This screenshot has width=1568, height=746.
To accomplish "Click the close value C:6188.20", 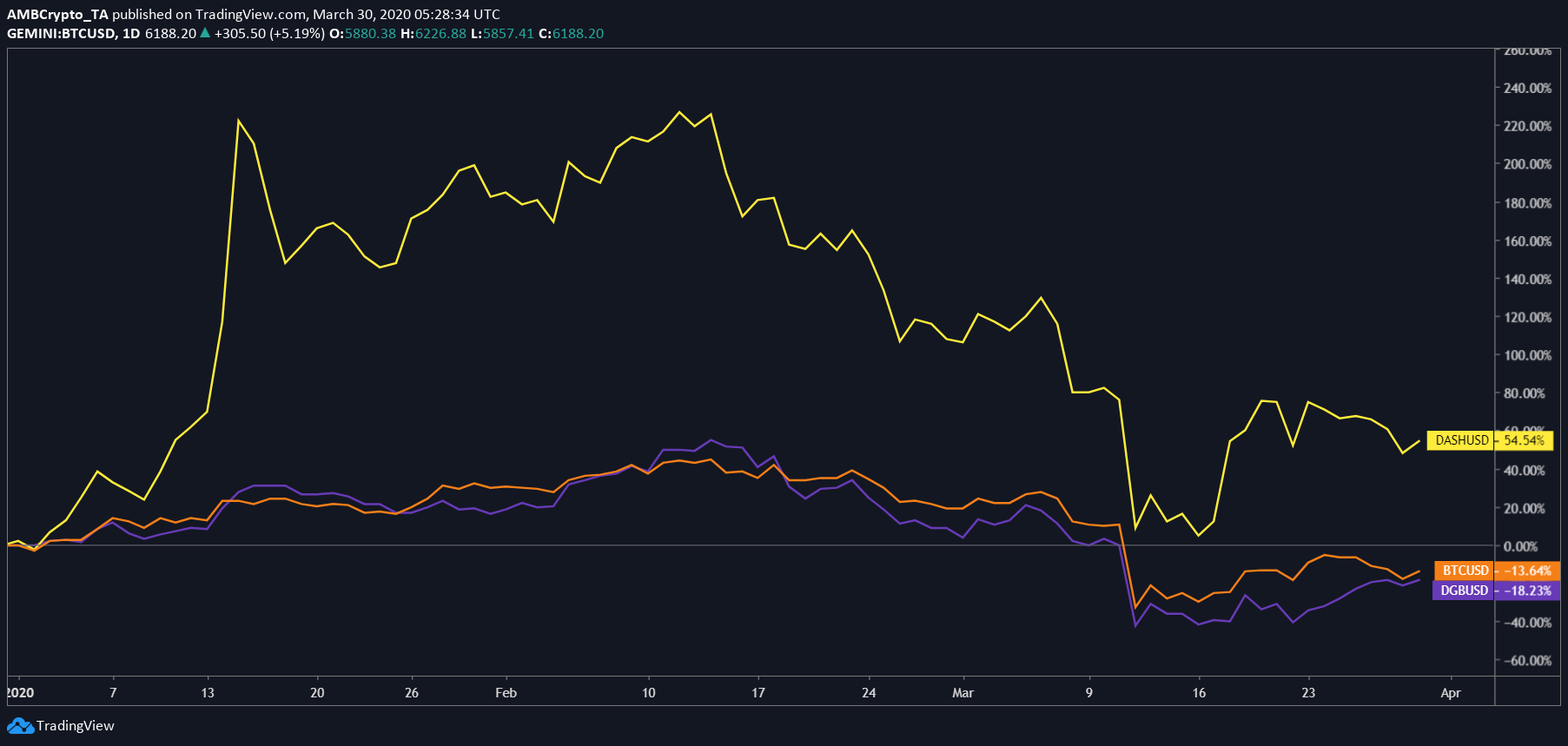I will coord(571,34).
